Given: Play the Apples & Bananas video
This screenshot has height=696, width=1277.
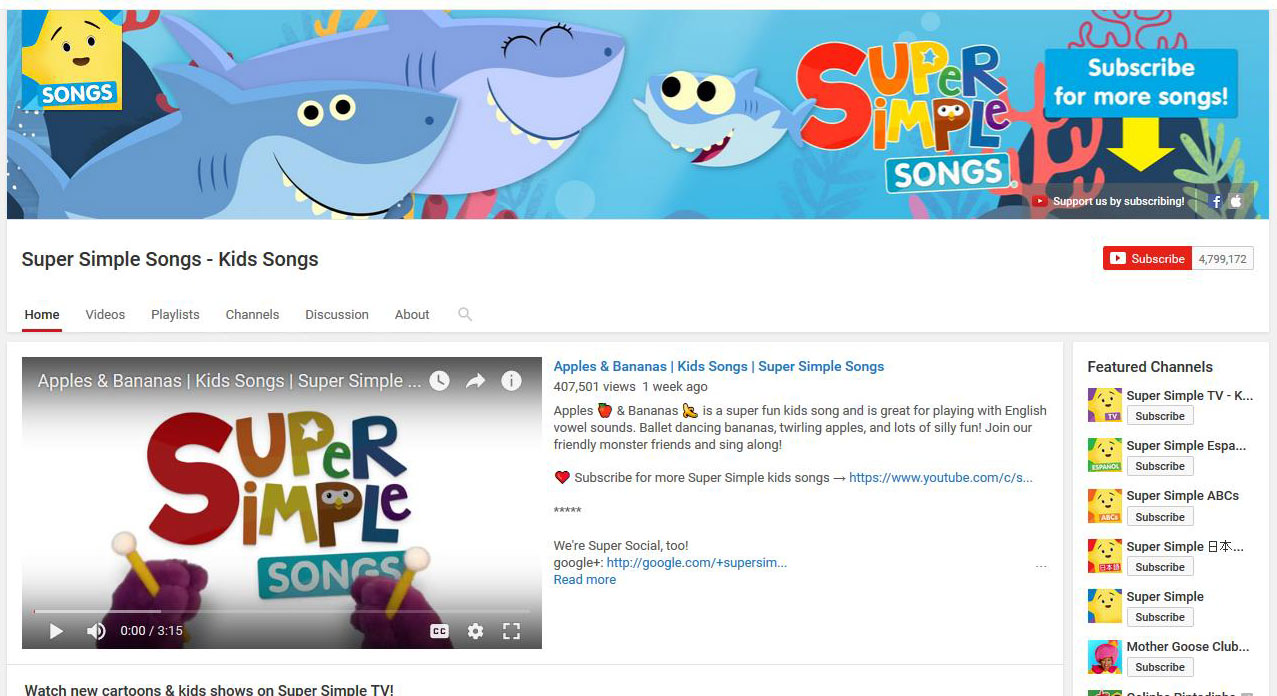Looking at the screenshot, I should [x=56, y=631].
